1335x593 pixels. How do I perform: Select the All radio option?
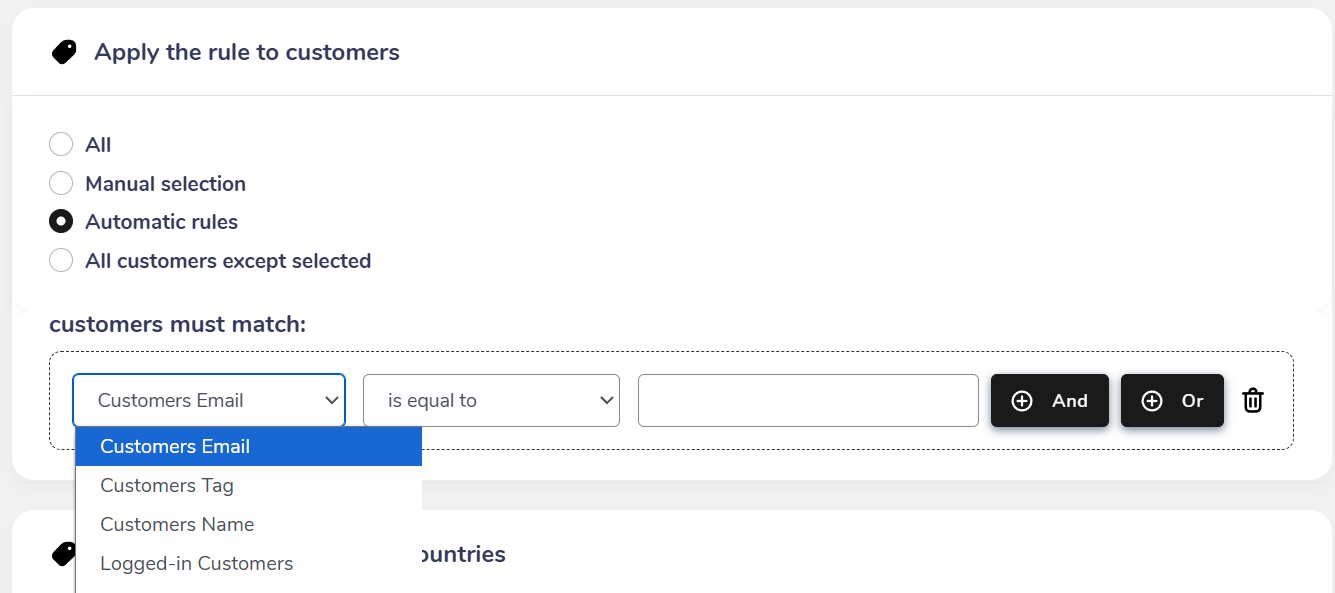click(x=61, y=145)
